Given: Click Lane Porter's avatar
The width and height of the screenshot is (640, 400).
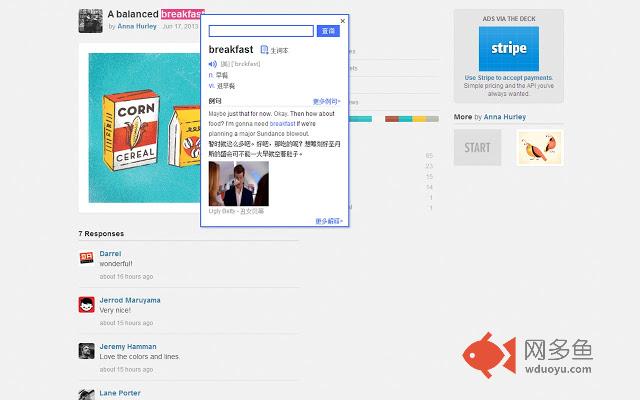Looking at the screenshot, I should [87, 395].
